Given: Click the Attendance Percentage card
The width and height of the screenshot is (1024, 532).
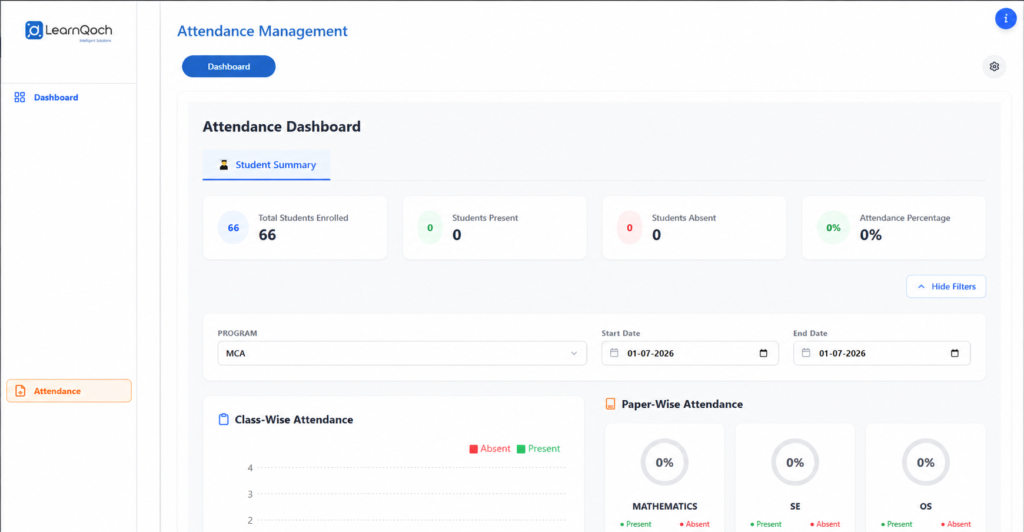Looking at the screenshot, I should pyautogui.click(x=894, y=228).
